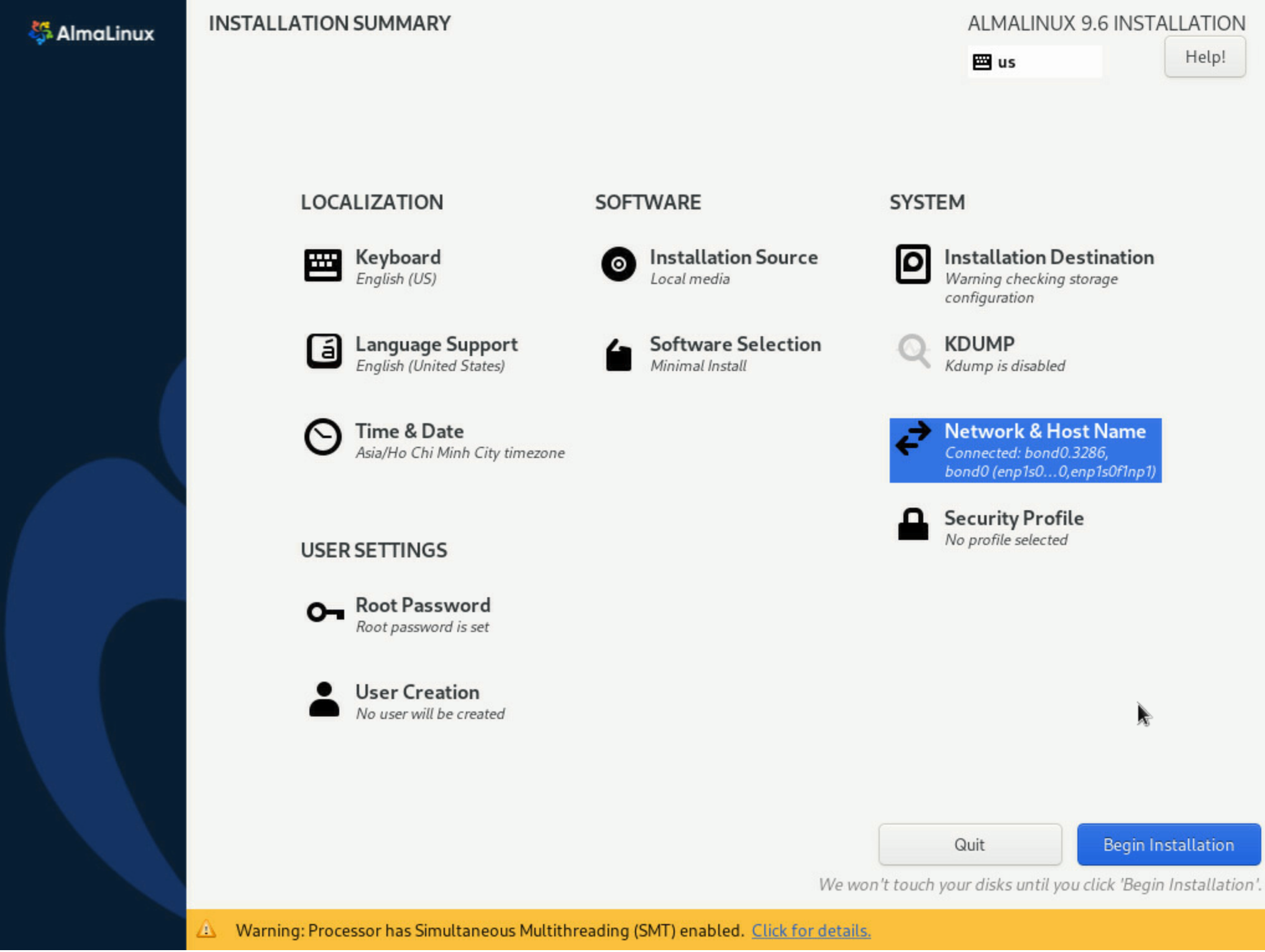Click the Time & Date clock icon

[322, 437]
